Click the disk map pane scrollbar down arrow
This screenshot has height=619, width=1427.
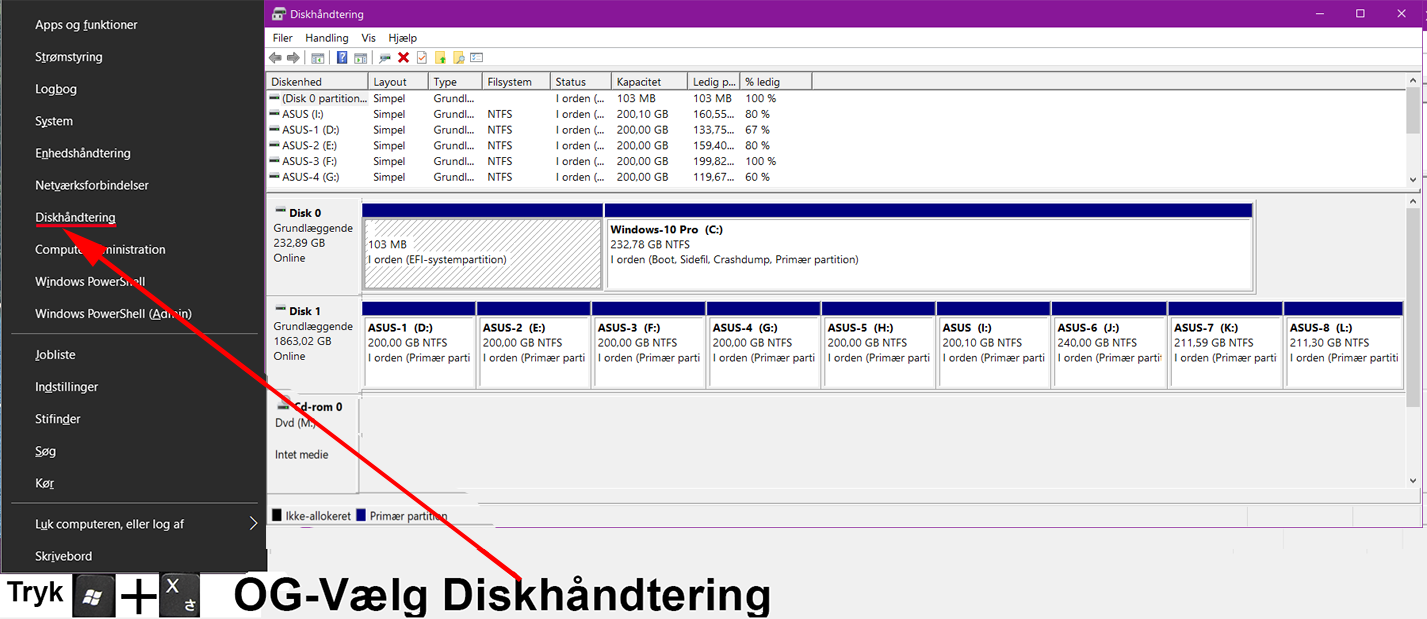[x=1413, y=481]
